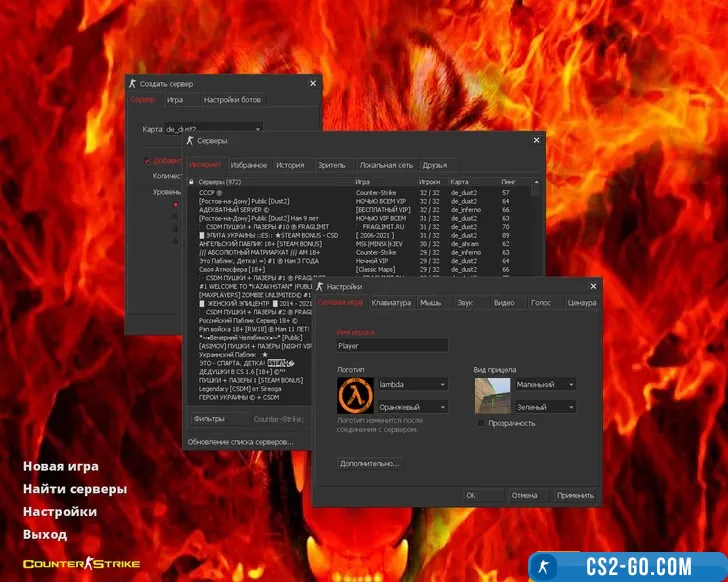Close the Серверы browser window
The height and width of the screenshot is (582, 728).
coord(537,141)
